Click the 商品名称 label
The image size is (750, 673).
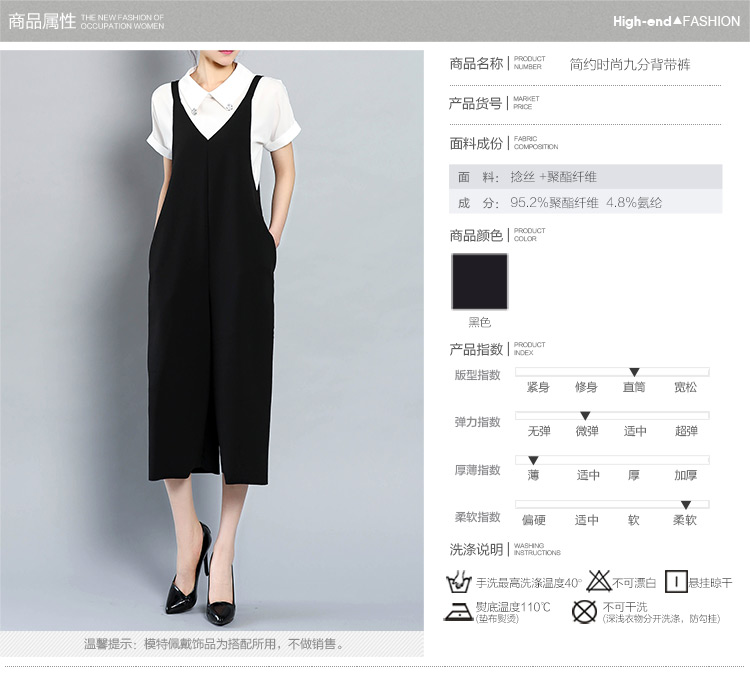[476, 64]
